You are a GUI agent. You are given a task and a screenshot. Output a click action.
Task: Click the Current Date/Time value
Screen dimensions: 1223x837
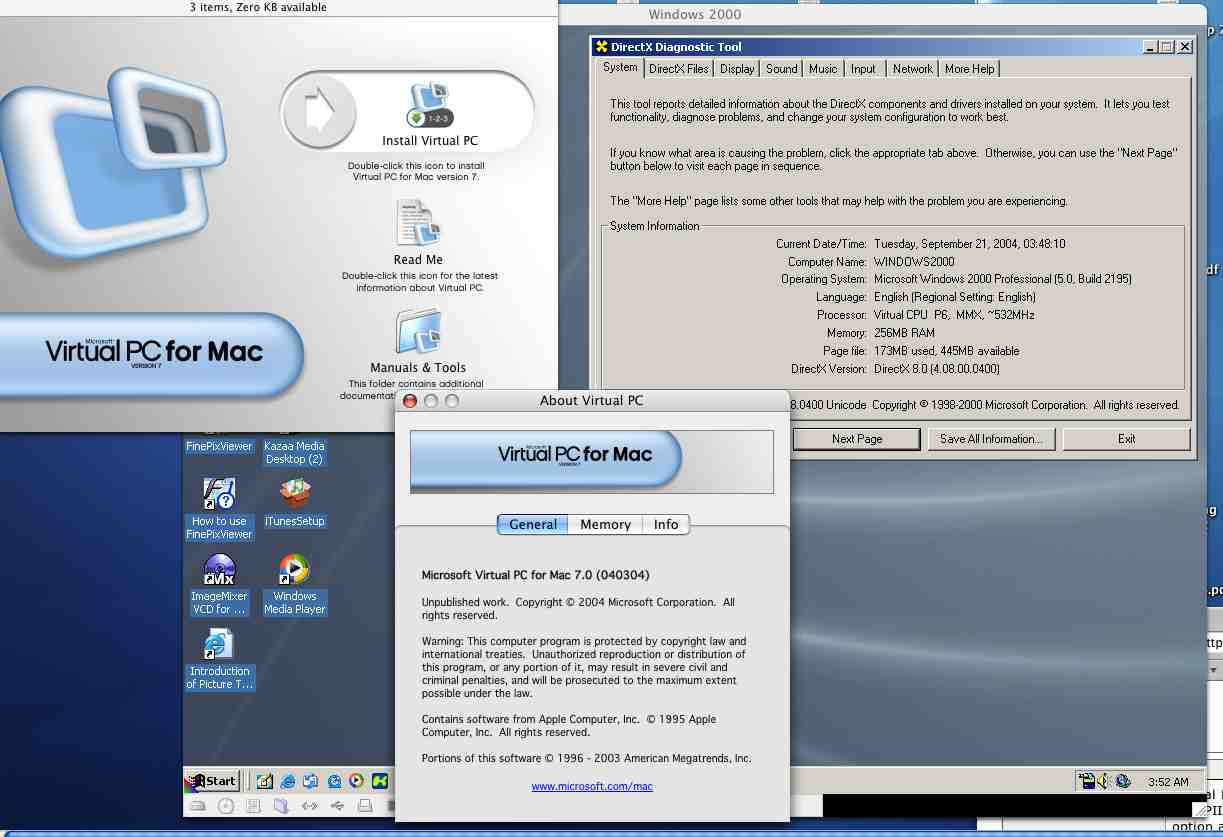[970, 244]
